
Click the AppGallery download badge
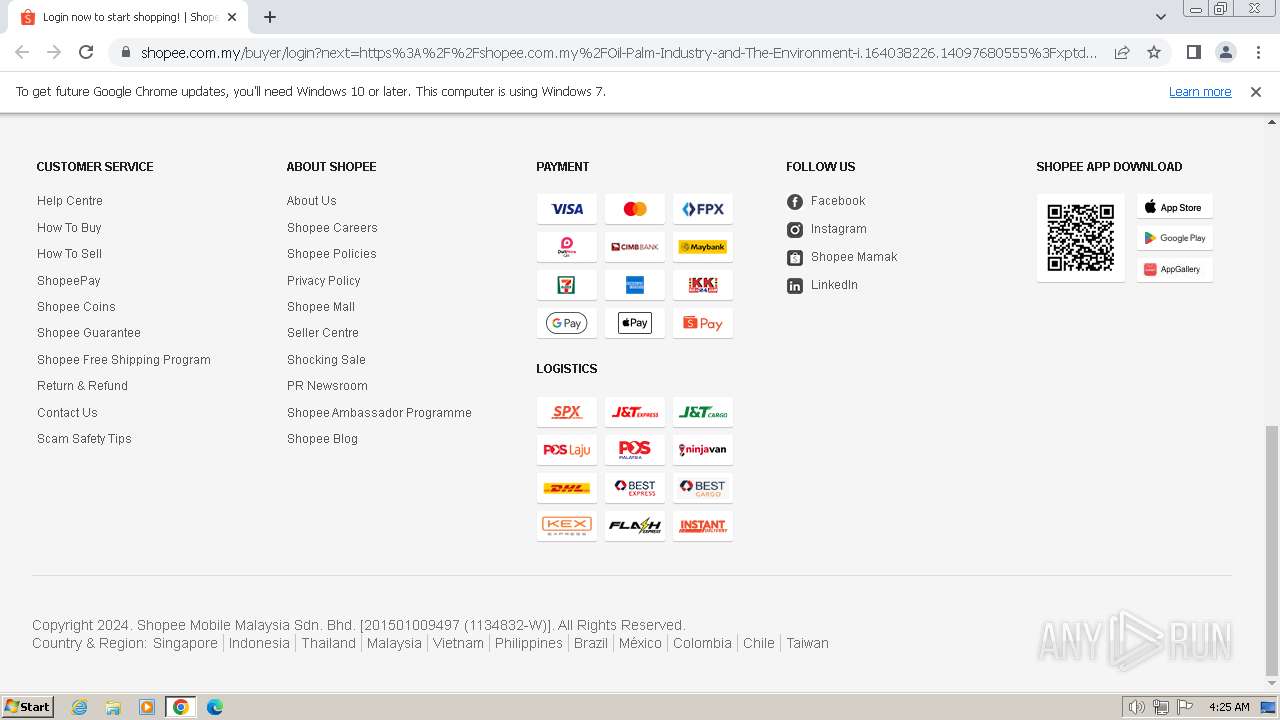click(1175, 269)
